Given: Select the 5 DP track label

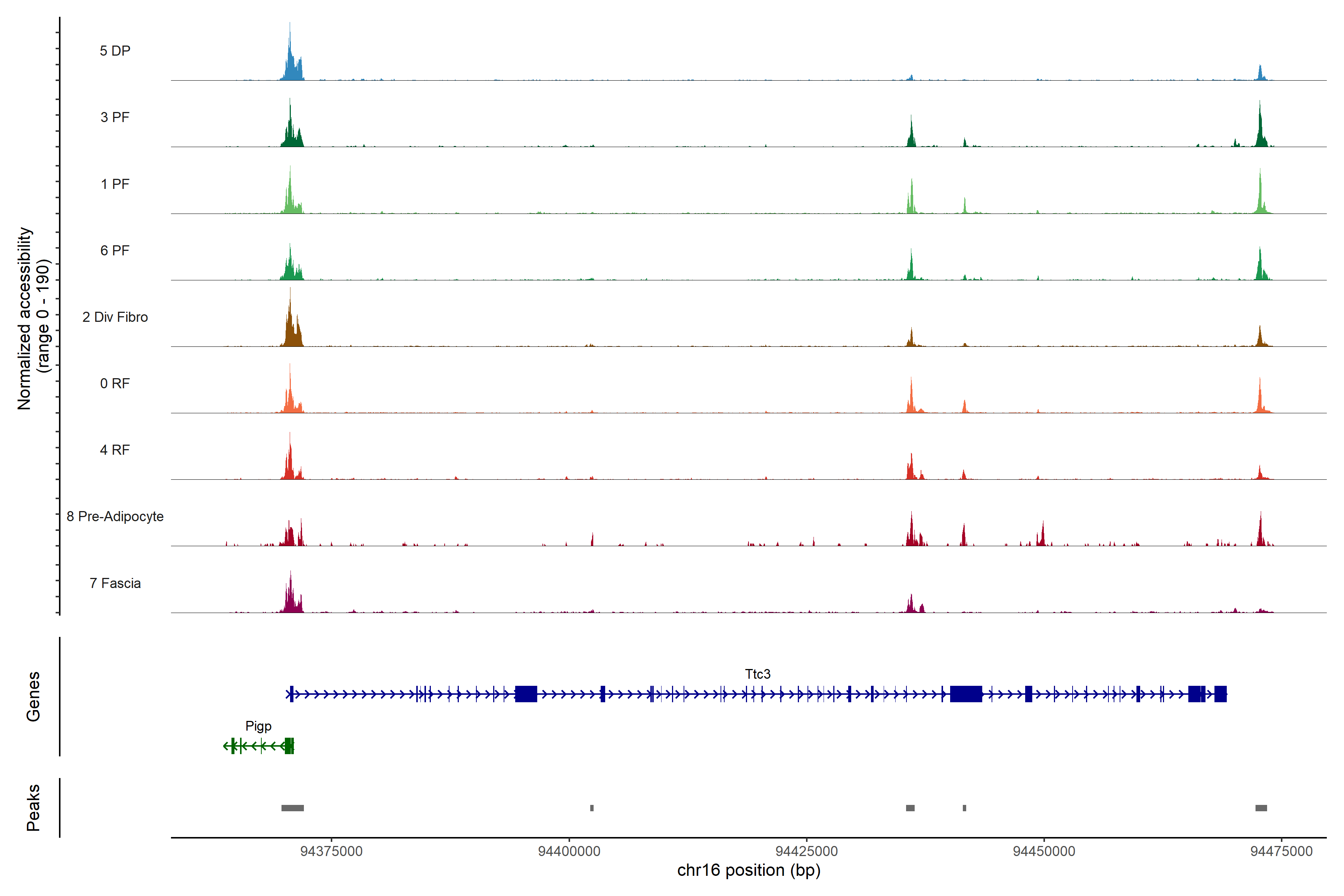Looking at the screenshot, I should [x=115, y=51].
